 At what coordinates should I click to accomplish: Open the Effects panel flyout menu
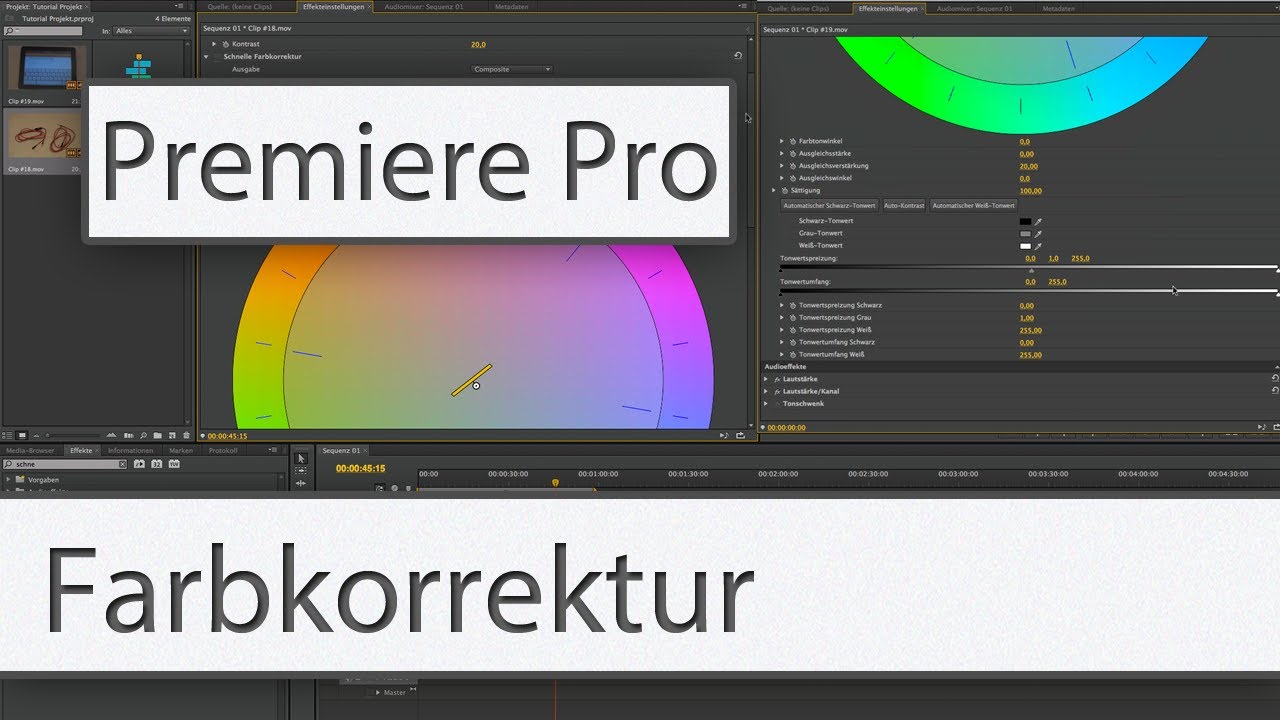273,450
